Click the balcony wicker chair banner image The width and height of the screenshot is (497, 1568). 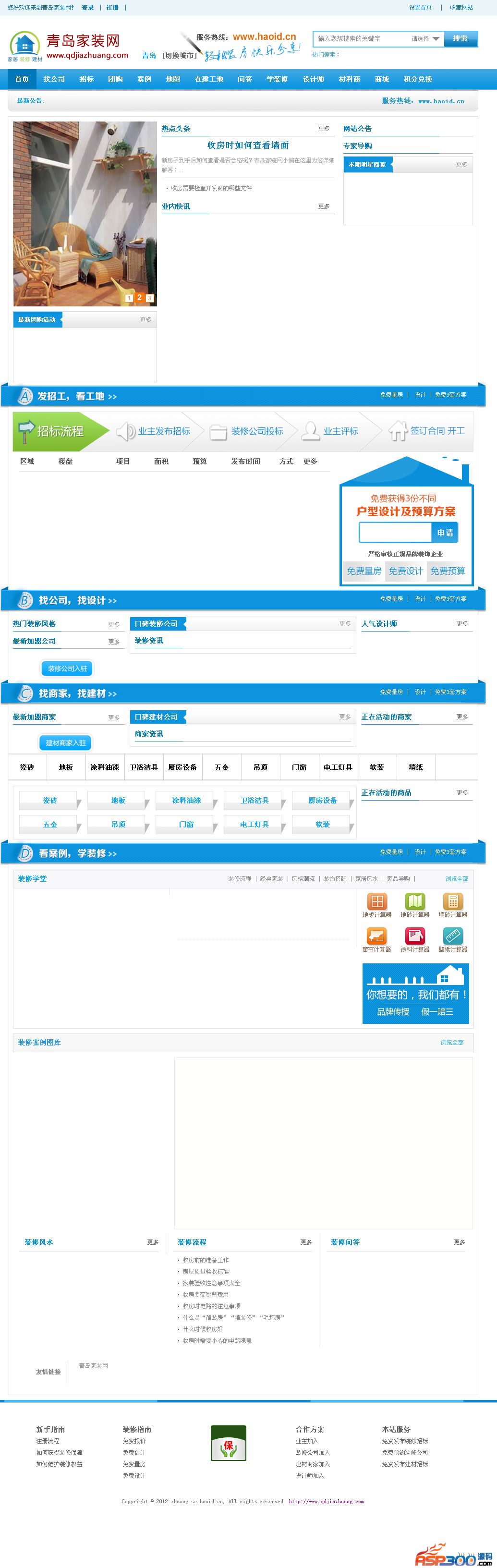85,214
